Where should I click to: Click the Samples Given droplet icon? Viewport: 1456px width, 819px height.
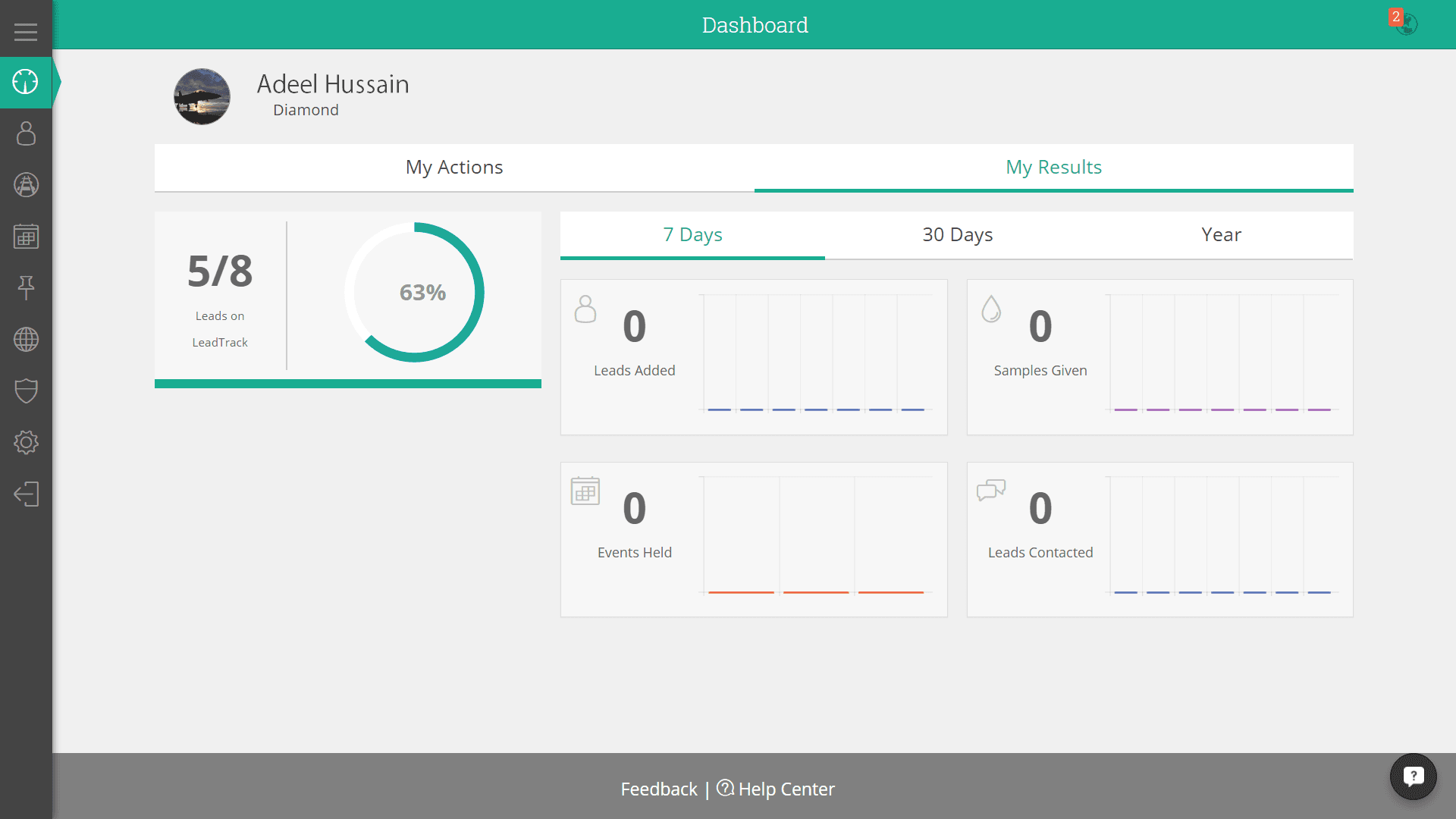[991, 309]
